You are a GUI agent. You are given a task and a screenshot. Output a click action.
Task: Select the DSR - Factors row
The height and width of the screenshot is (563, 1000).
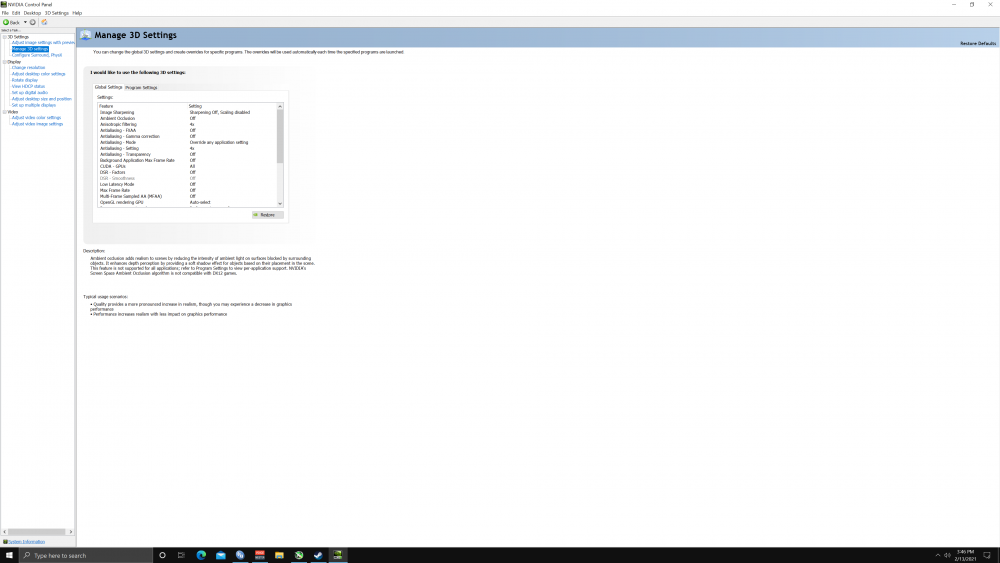(188, 172)
